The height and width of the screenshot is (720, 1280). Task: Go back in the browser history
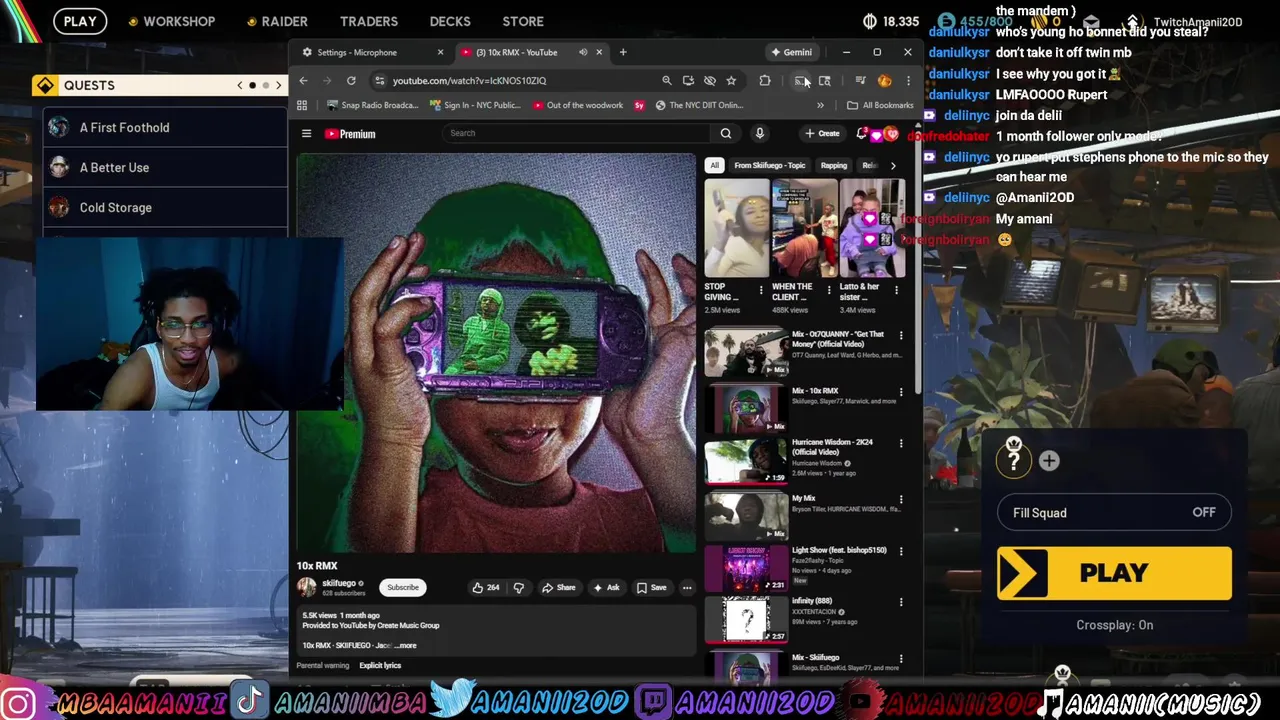[x=304, y=81]
